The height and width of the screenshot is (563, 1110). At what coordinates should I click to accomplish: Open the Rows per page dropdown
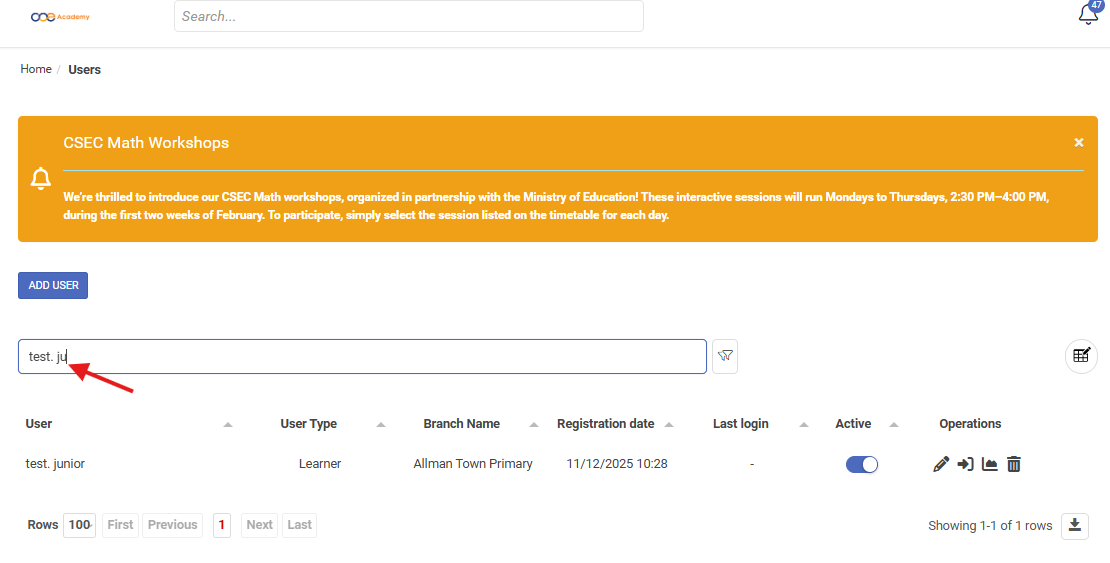(x=79, y=525)
